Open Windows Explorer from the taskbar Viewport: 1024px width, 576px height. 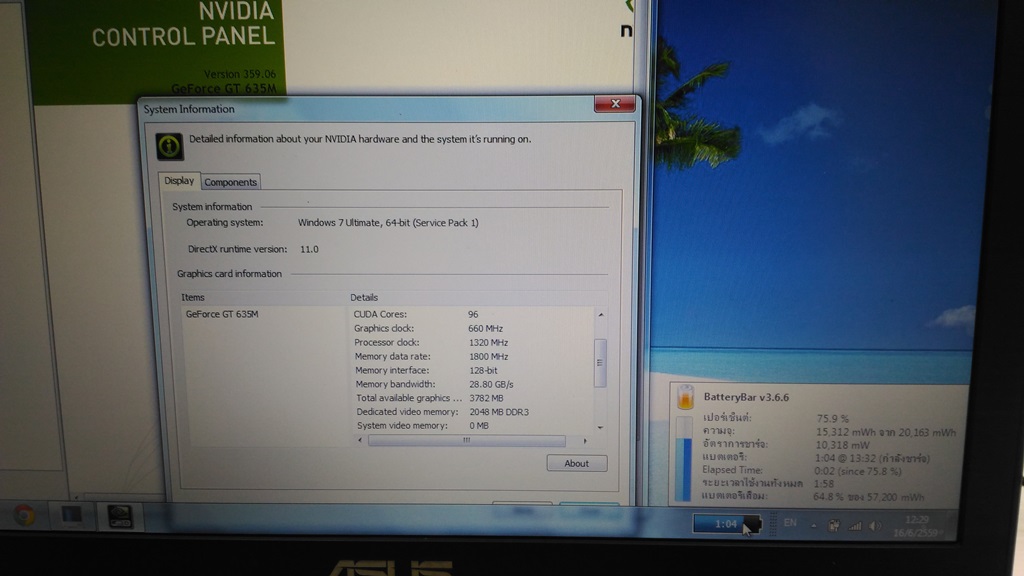(72, 516)
